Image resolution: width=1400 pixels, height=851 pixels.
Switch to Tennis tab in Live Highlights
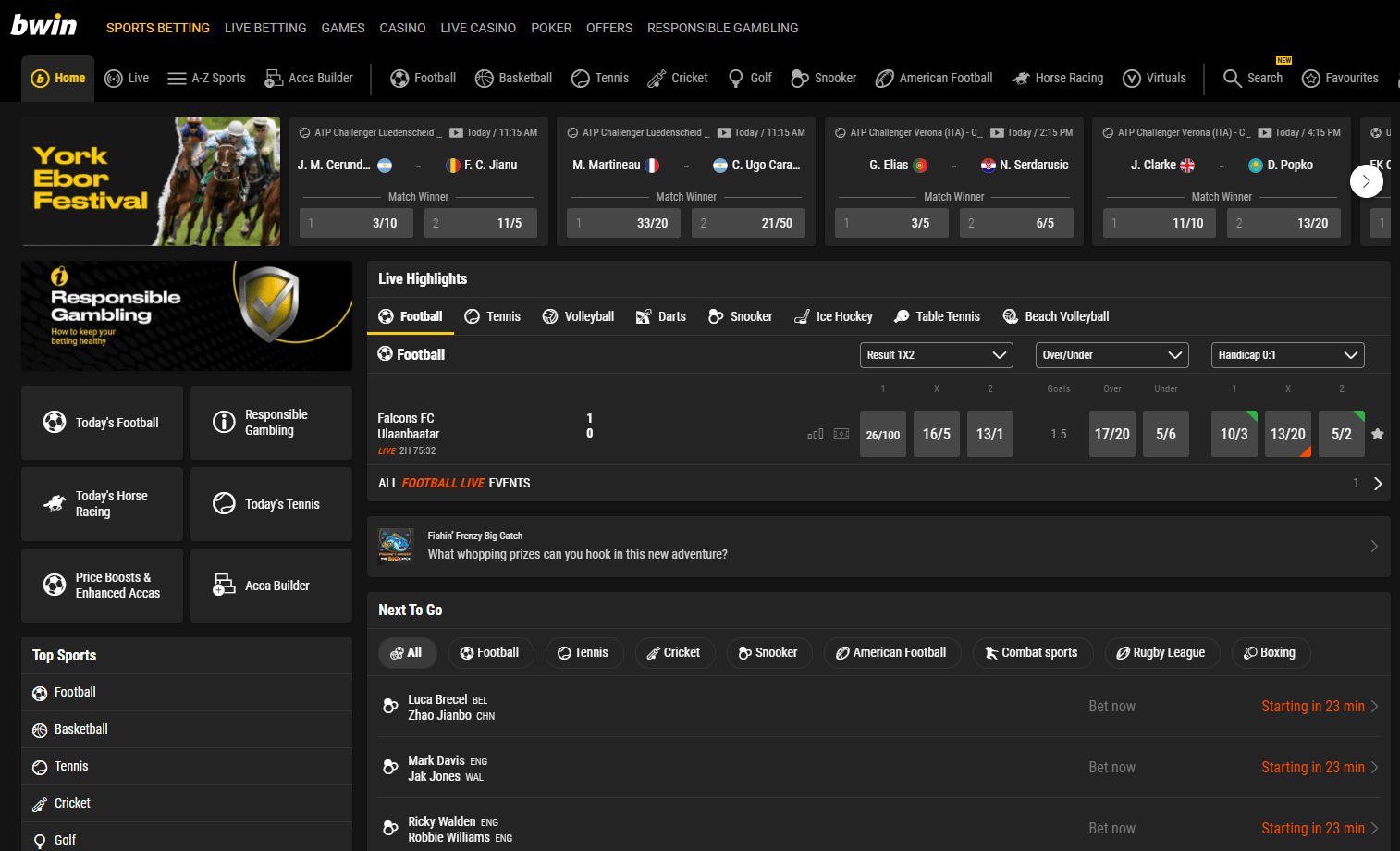492,316
